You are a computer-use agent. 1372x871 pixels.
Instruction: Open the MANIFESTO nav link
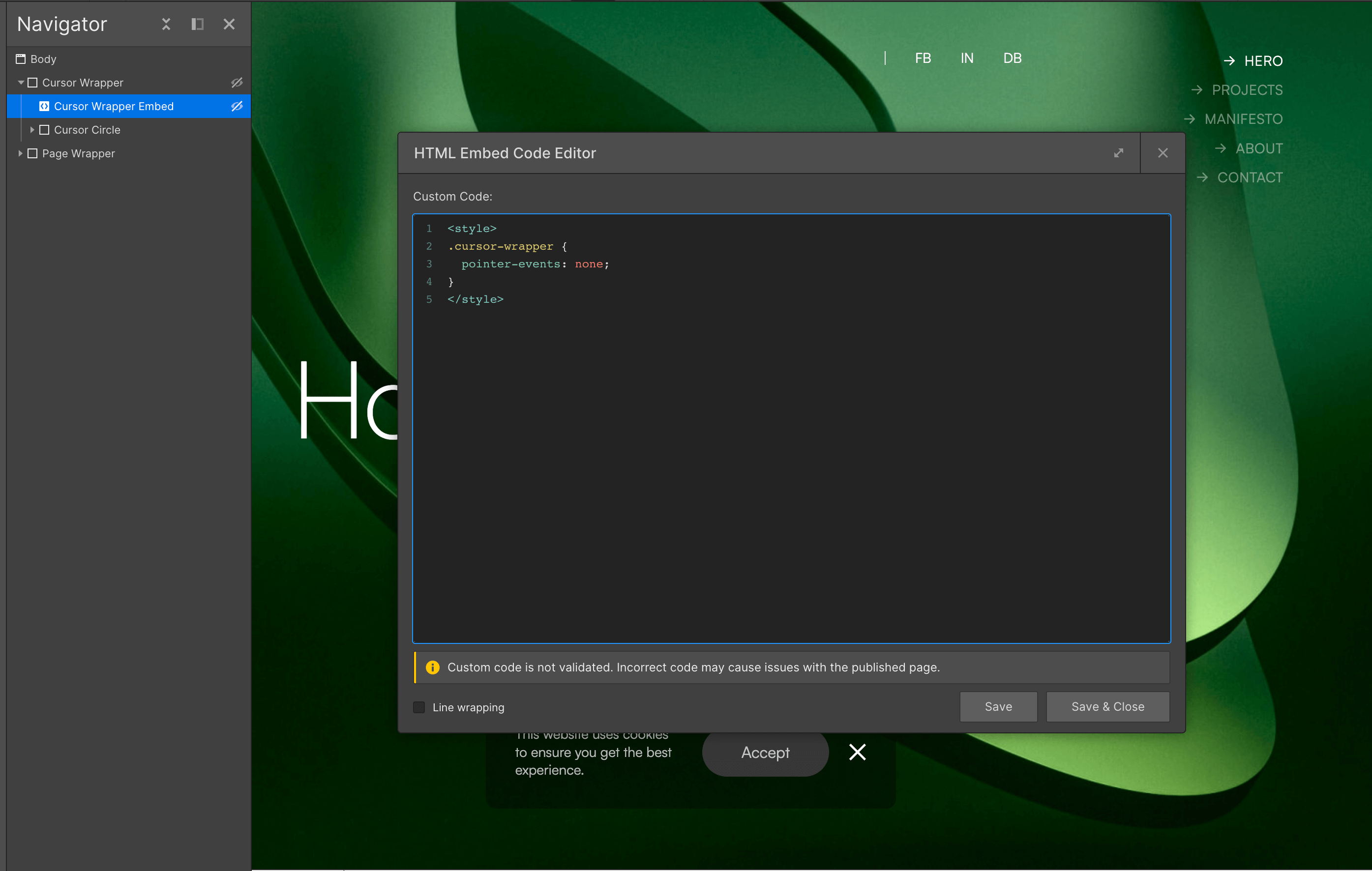tap(1243, 119)
